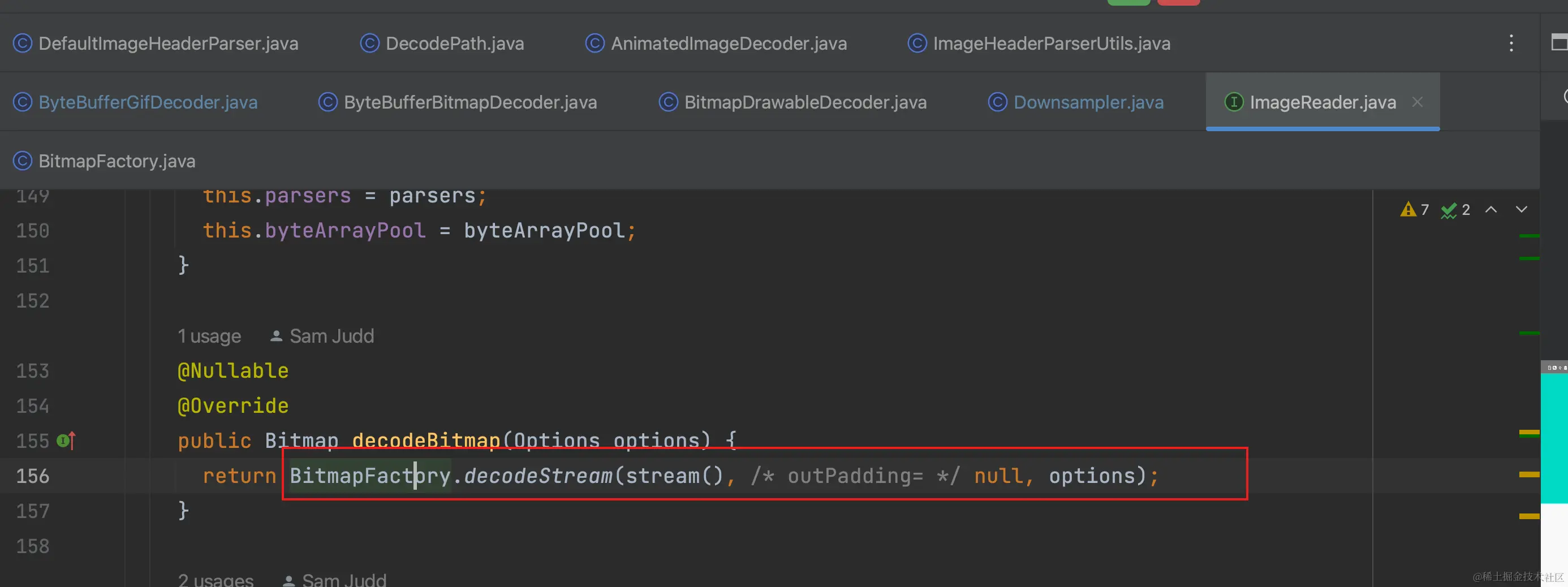The height and width of the screenshot is (587, 1568).
Task: Click the class icon of ImageHeaderParserUtils.java tab
Action: [x=917, y=43]
